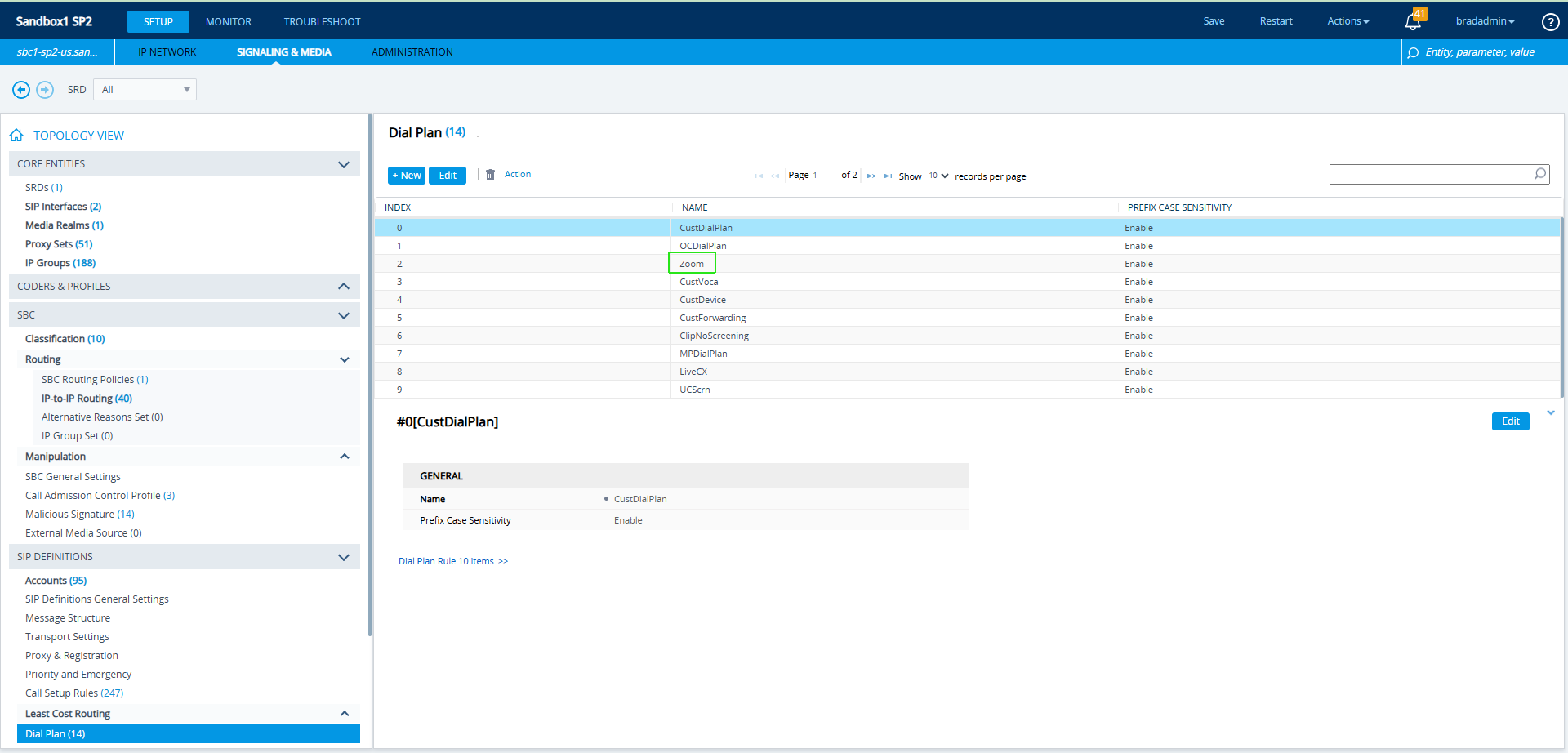Collapse the SIP Definitions section

pyautogui.click(x=344, y=557)
